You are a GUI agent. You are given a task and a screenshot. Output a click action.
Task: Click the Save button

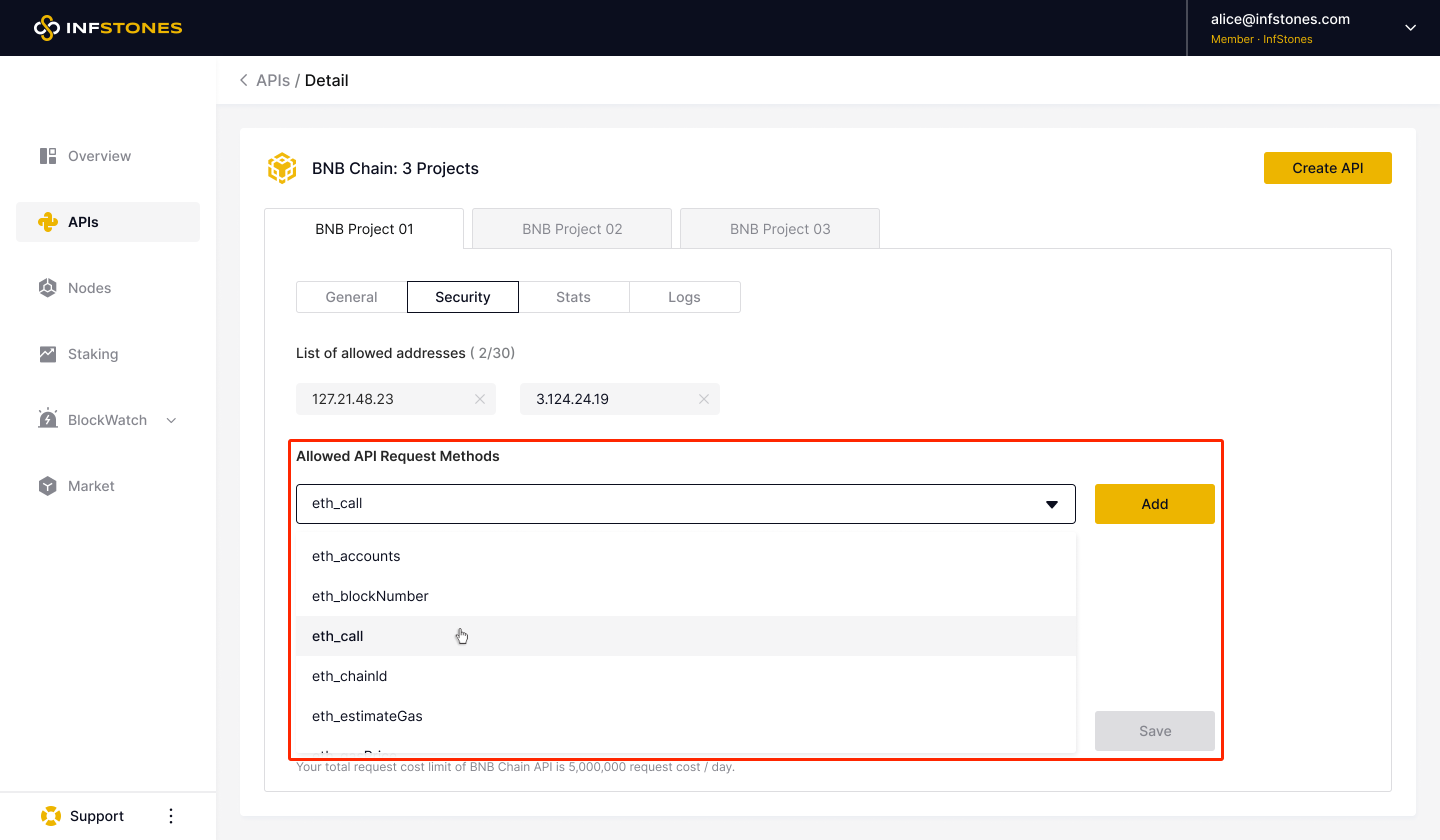click(1155, 731)
